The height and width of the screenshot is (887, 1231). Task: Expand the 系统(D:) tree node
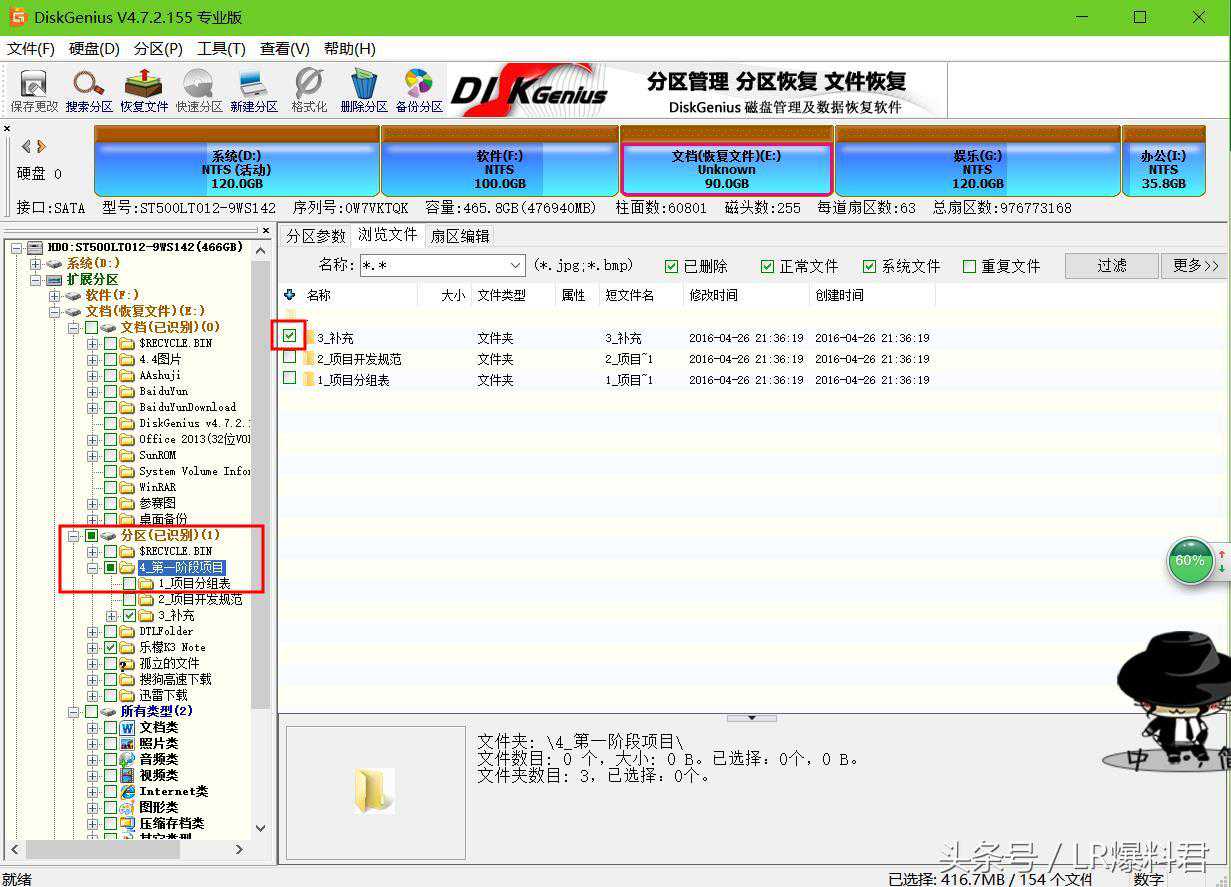[36, 263]
